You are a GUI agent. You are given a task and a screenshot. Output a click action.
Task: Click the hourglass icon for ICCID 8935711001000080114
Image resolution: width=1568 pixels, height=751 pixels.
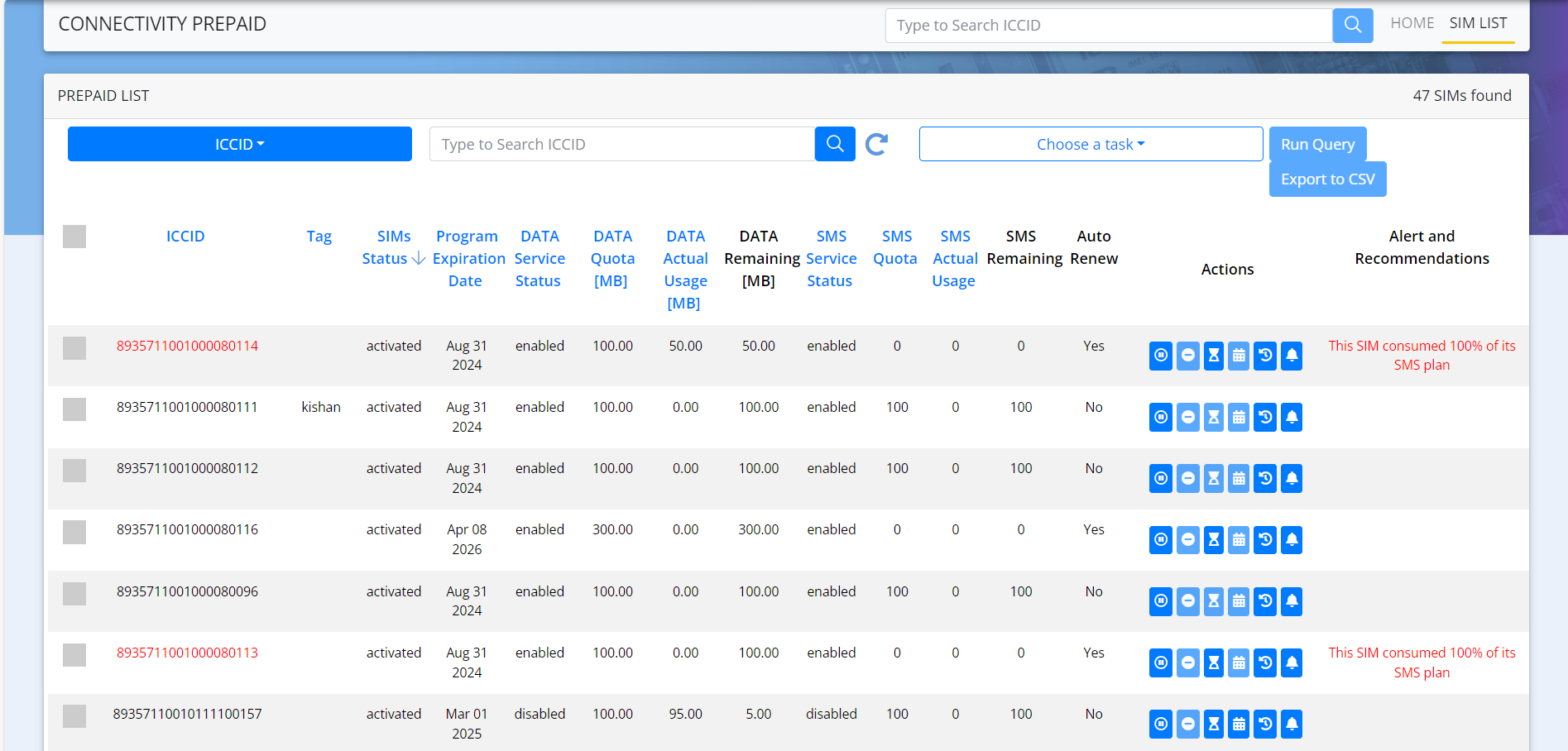click(x=1214, y=356)
